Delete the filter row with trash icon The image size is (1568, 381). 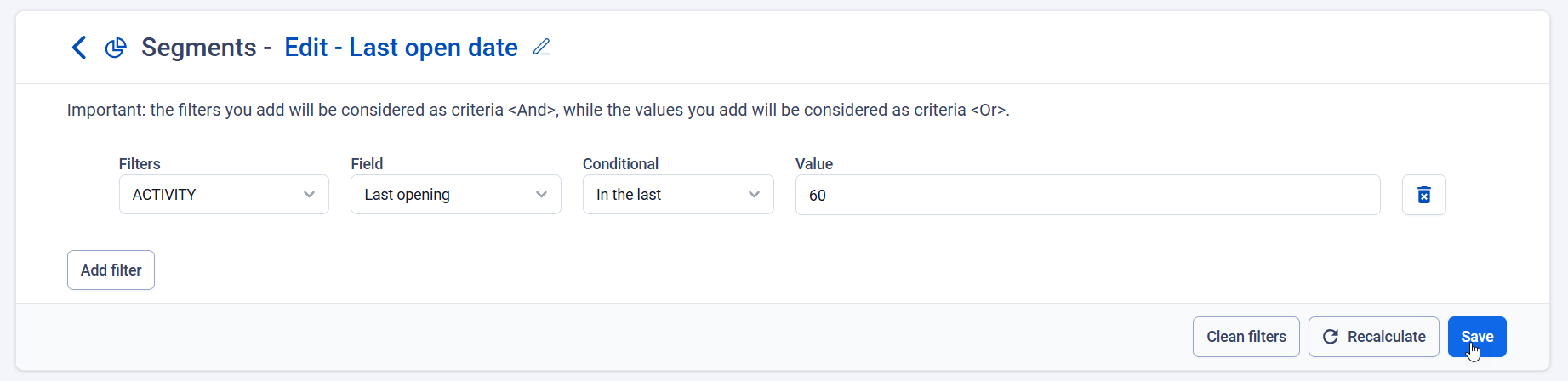click(1423, 195)
